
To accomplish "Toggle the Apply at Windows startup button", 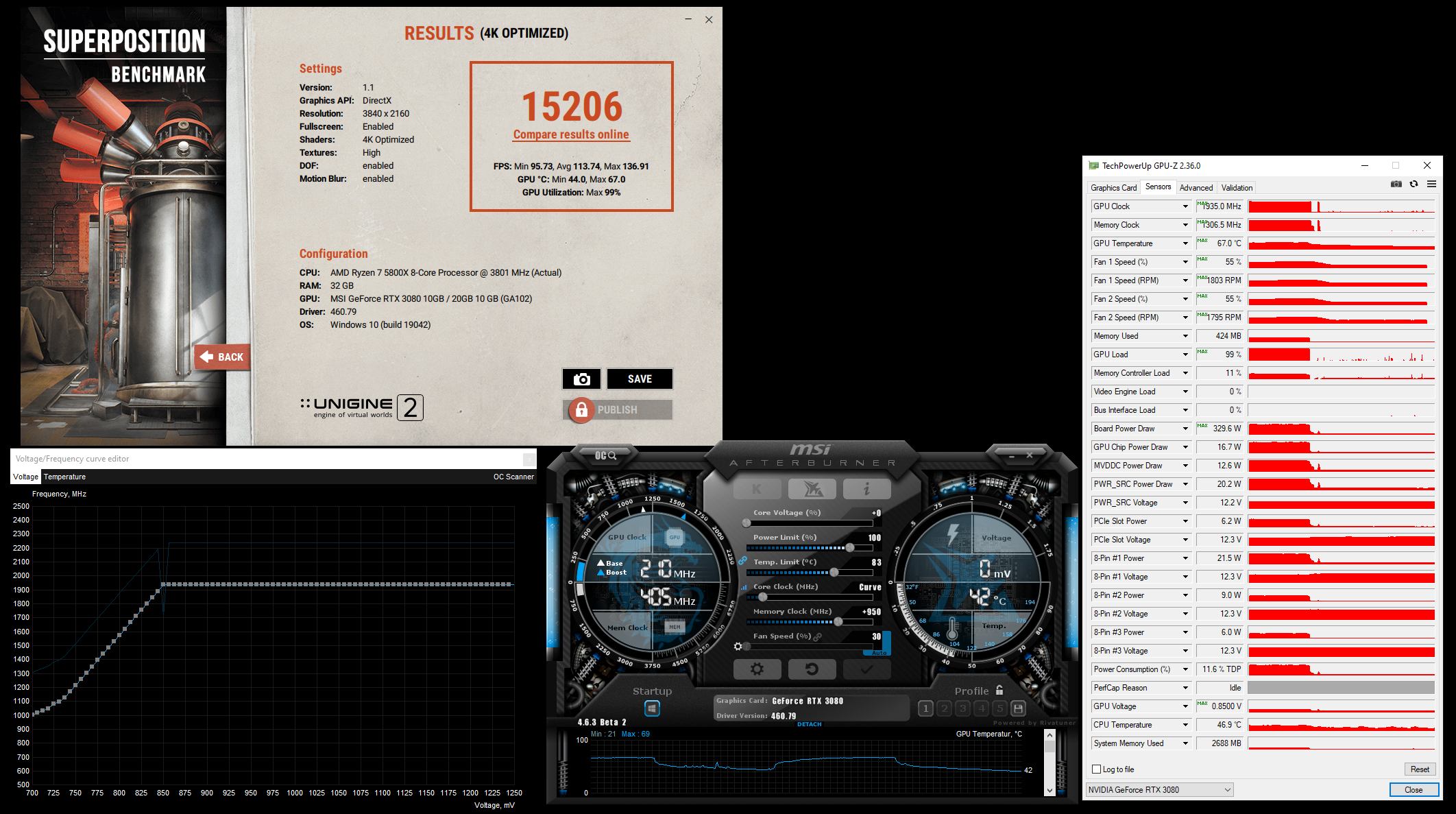I will click(652, 708).
